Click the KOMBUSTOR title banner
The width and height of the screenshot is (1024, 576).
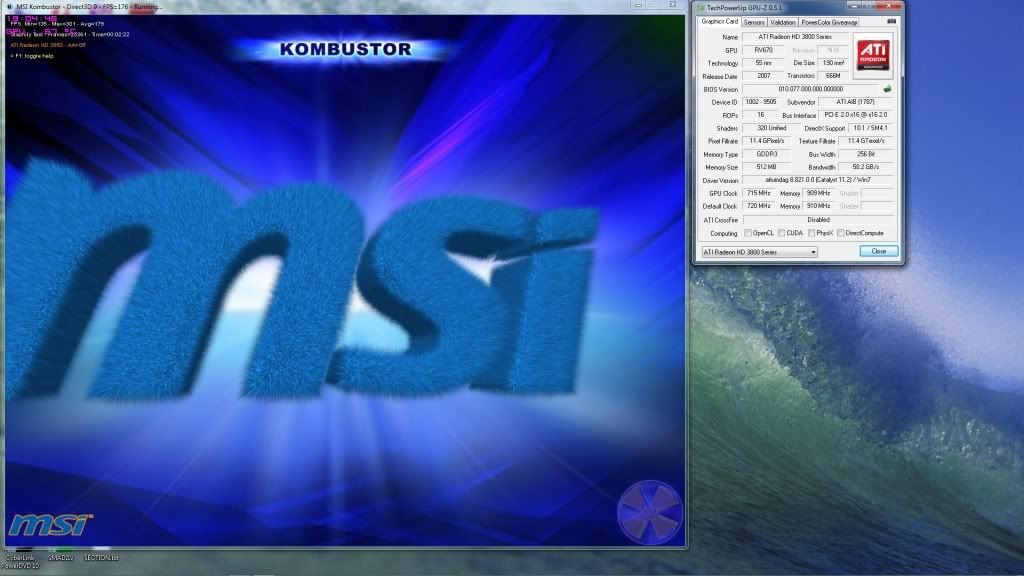[x=345, y=50]
